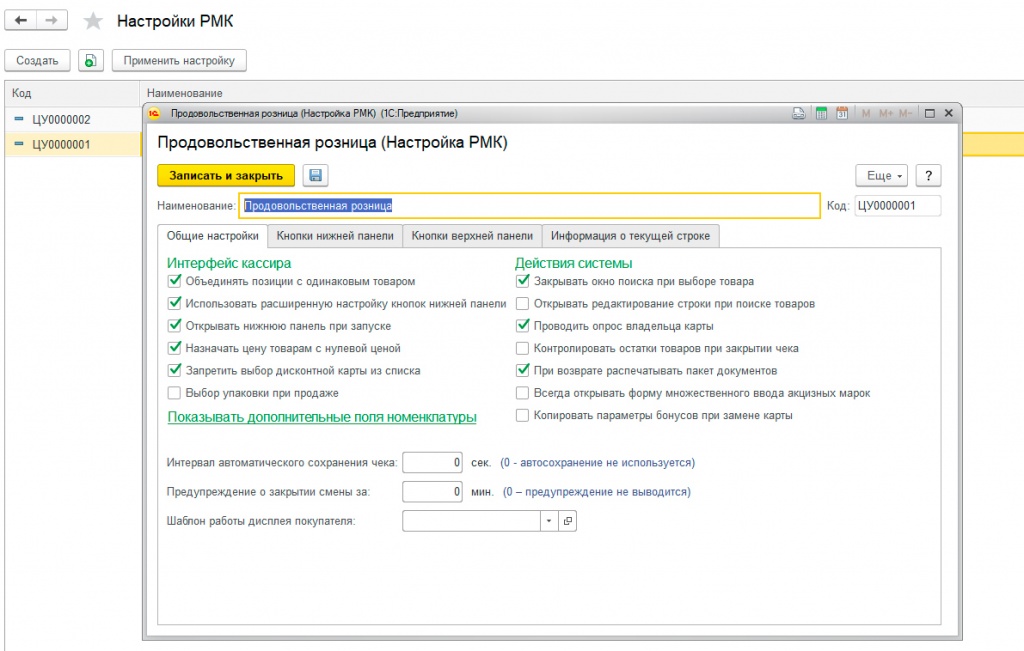Click the Код field with ЦУ0000001
Viewport: 1024px width, 651px height.
point(898,206)
